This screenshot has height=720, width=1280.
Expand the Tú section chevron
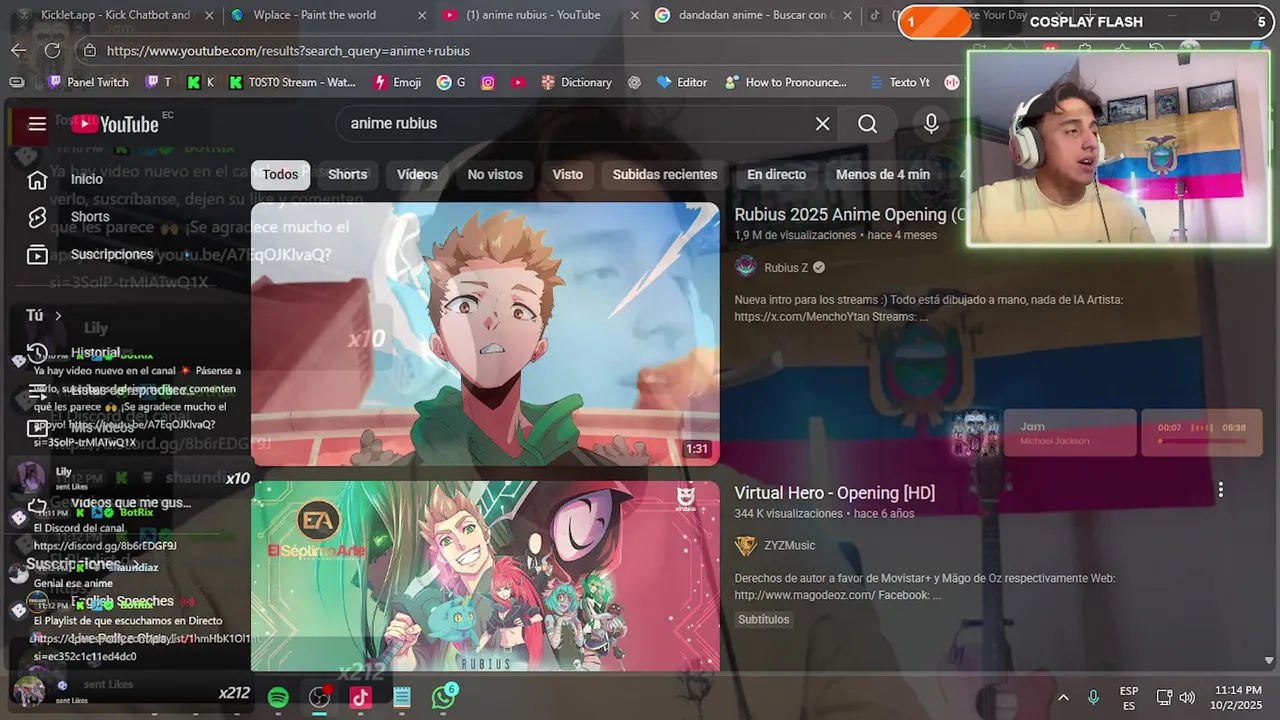58,316
